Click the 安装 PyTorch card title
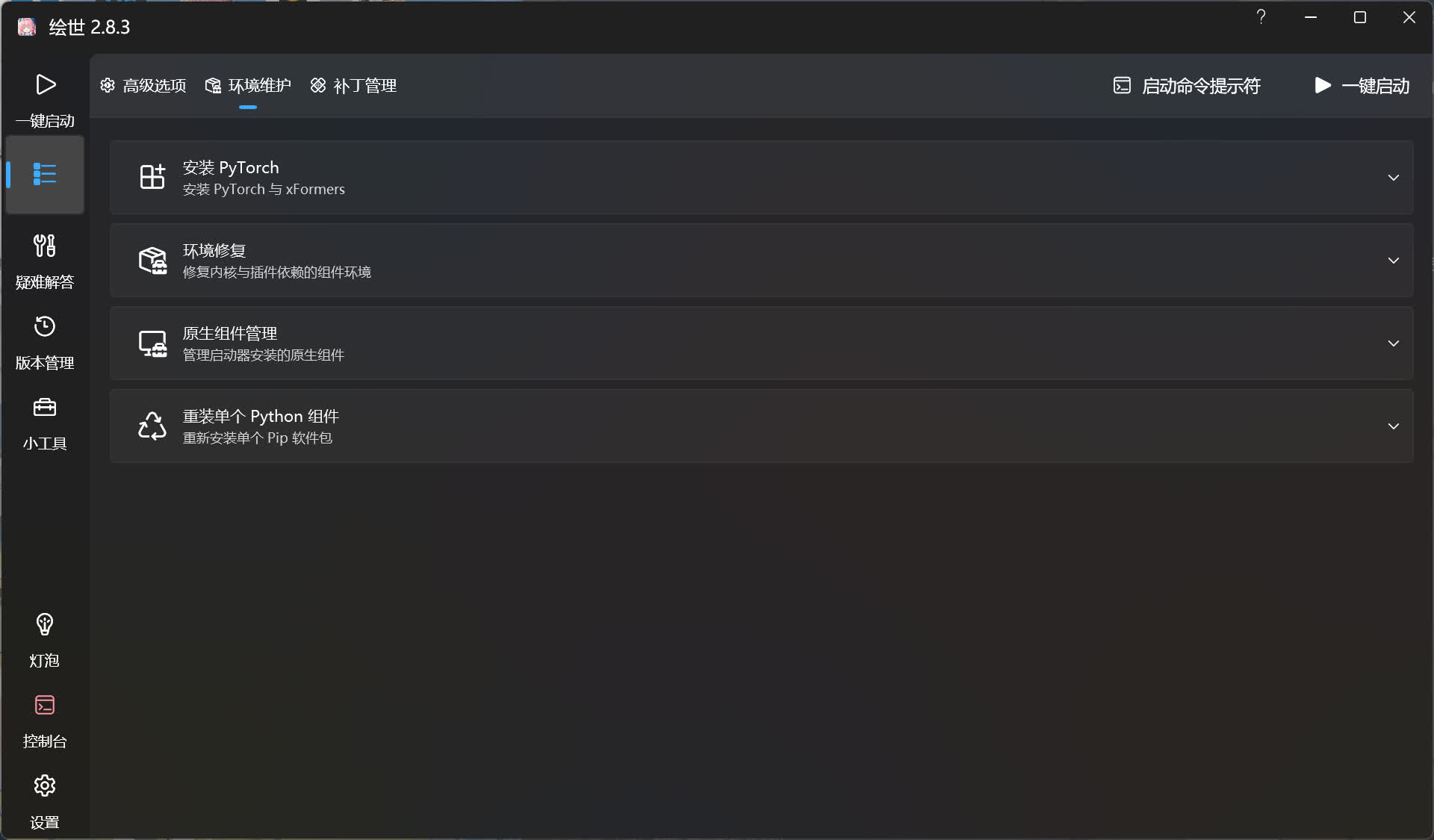The width and height of the screenshot is (1434, 840). [x=231, y=167]
